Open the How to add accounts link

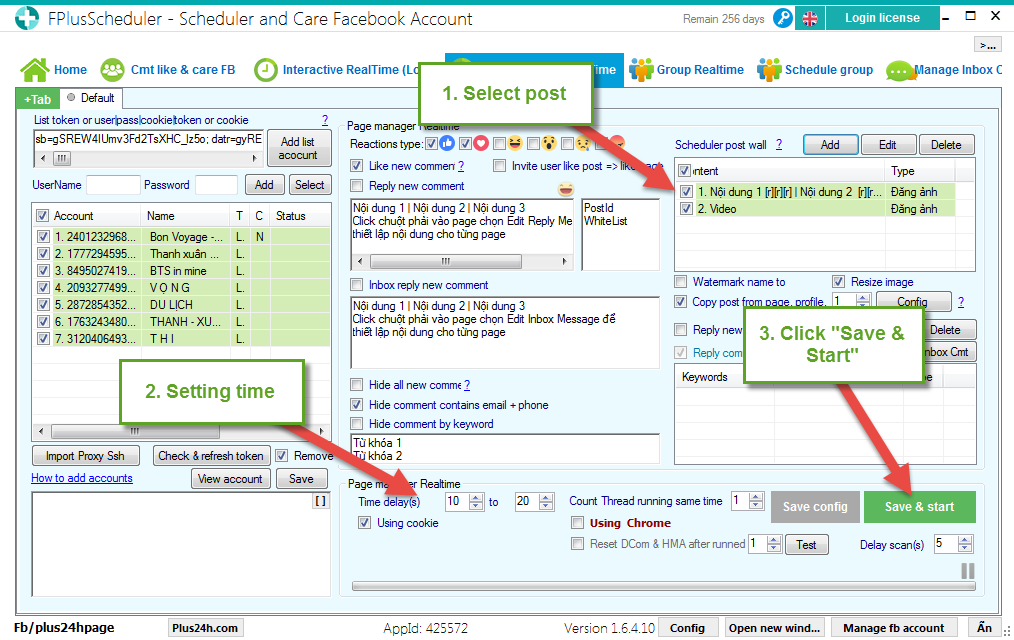coord(82,478)
